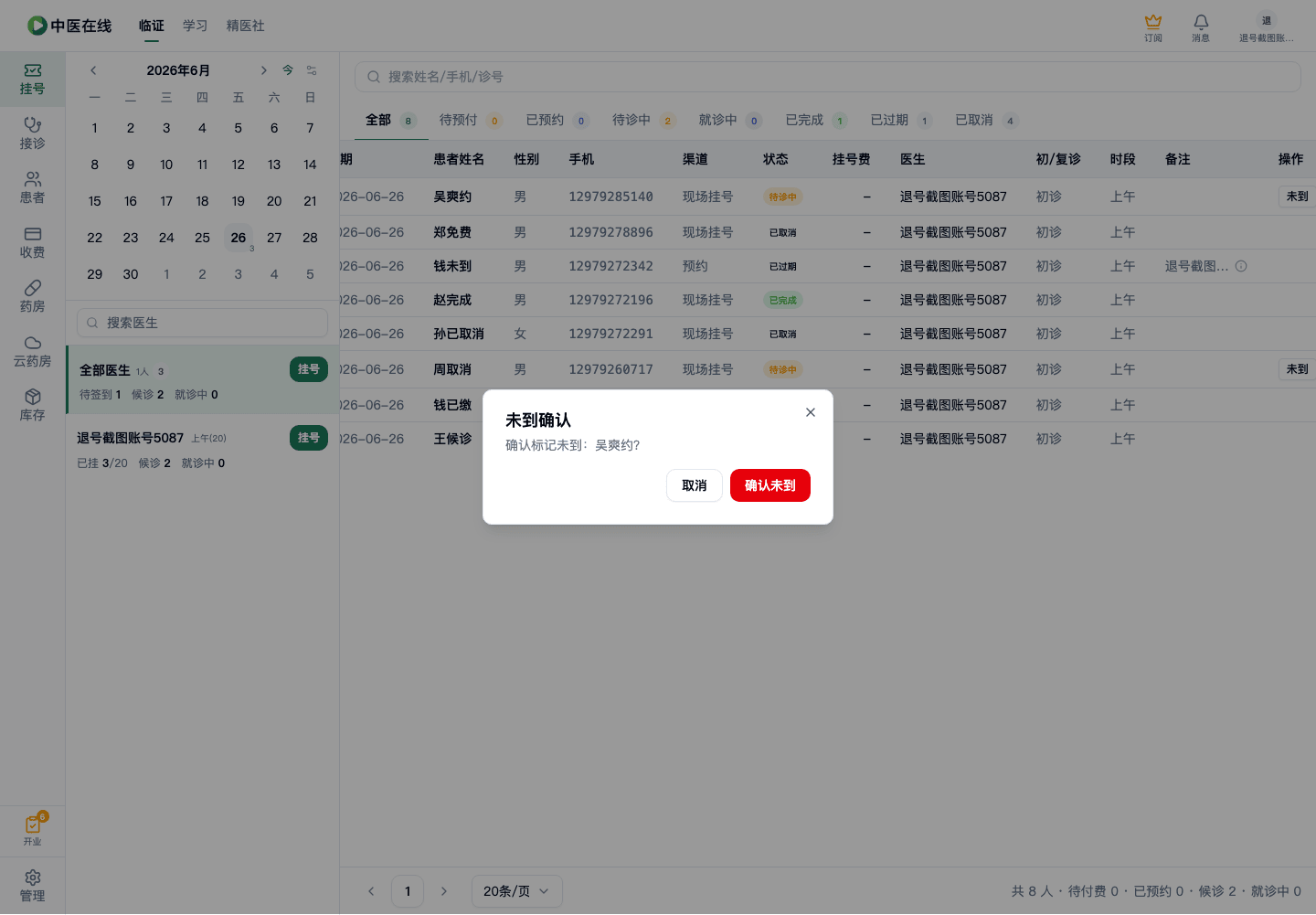
Task: Click the 订阅 crown icon
Action: pyautogui.click(x=1153, y=27)
